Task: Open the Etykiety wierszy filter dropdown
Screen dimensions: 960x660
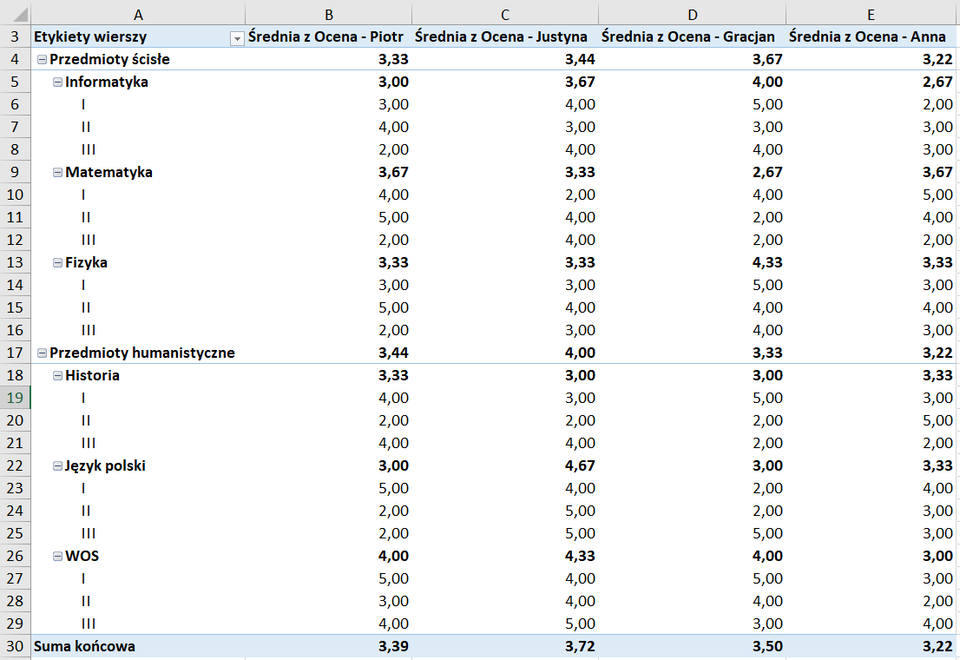Action: [237, 37]
